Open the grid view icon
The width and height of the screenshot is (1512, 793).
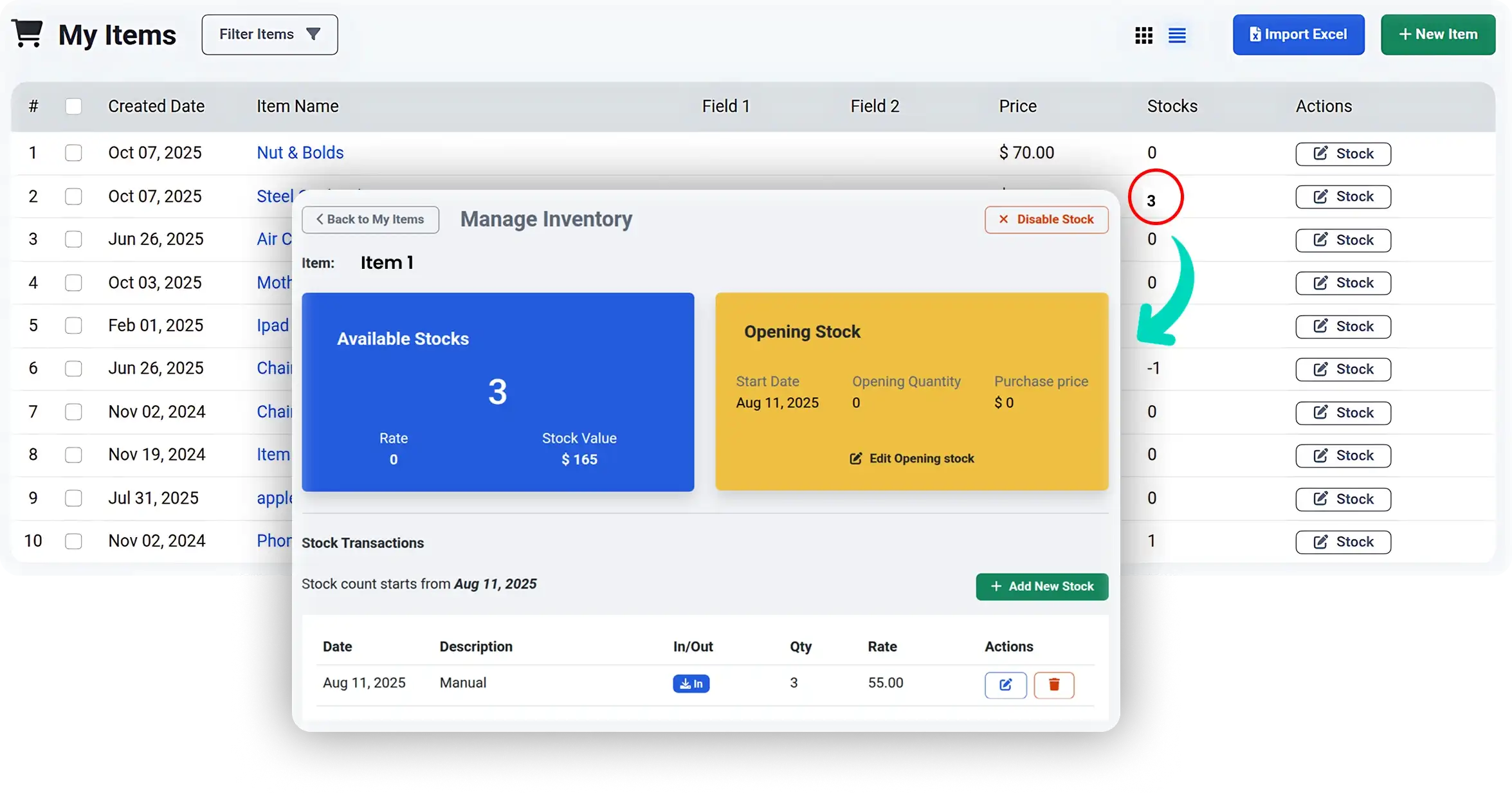coord(1143,35)
